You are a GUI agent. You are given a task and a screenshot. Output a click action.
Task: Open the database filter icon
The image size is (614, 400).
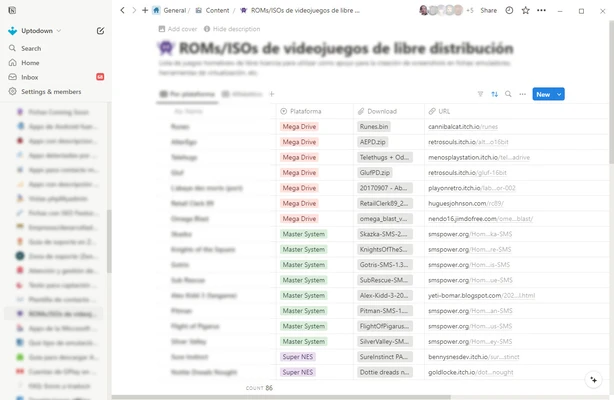point(480,94)
